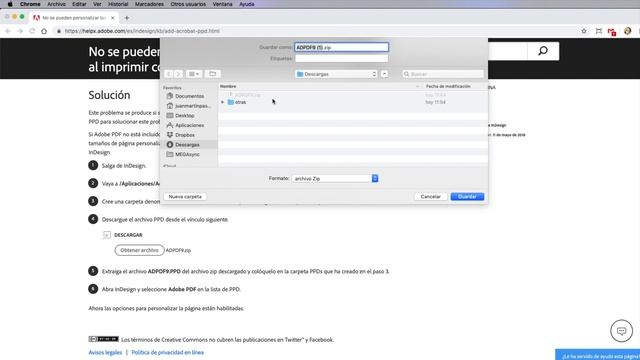Click the Obtener archivo button
640x360 pixels.
(x=139, y=250)
